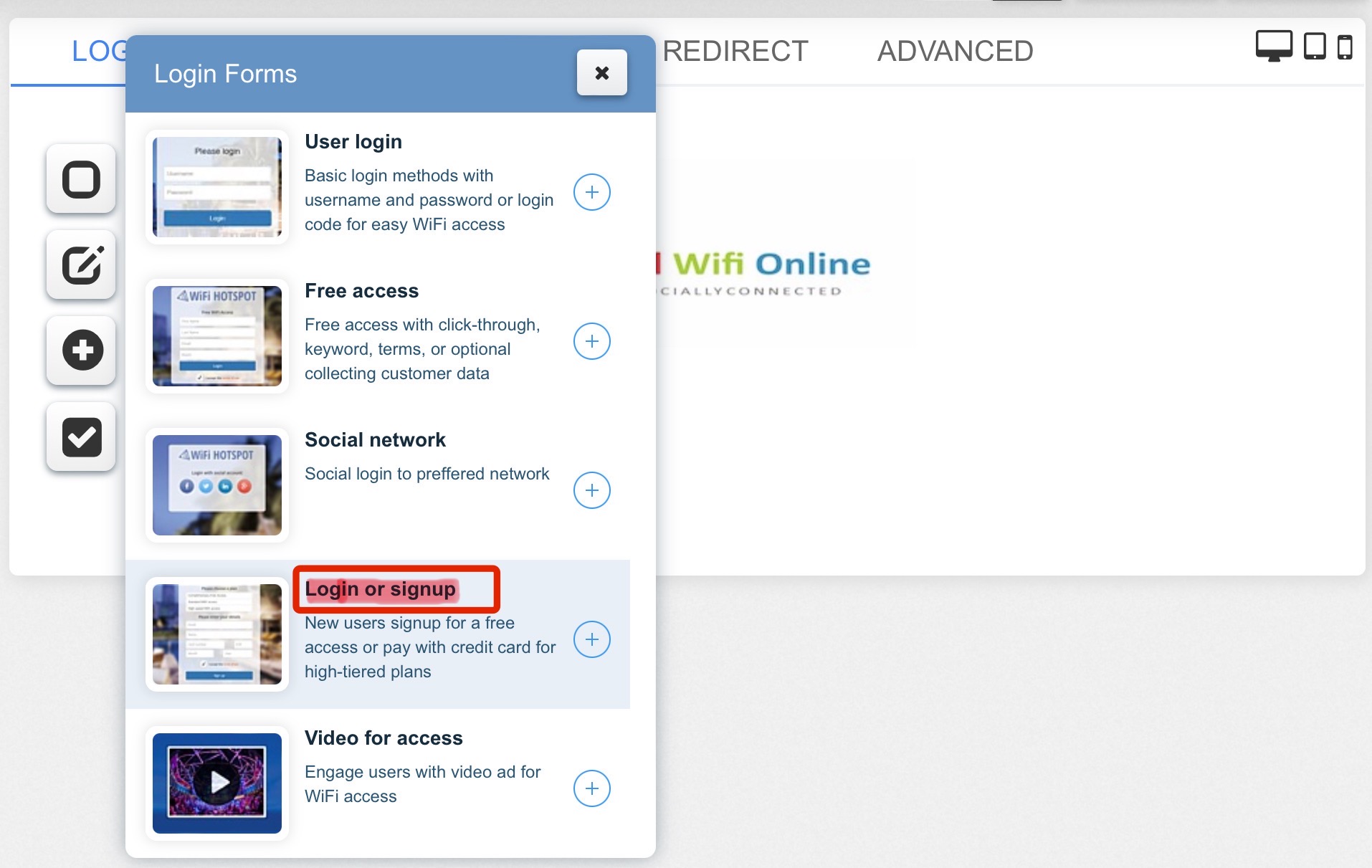The image size is (1372, 868).
Task: Switch to desktop preview mode
Action: tap(1273, 47)
